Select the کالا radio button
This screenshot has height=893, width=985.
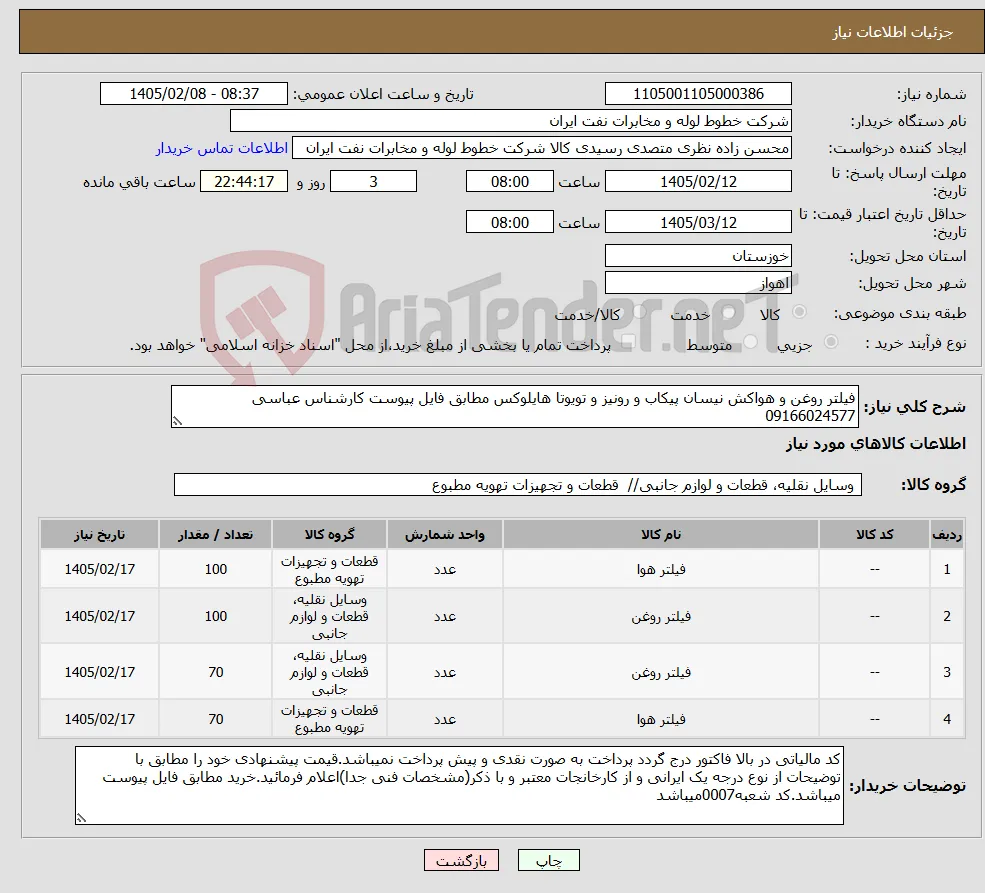pyautogui.click(x=800, y=312)
